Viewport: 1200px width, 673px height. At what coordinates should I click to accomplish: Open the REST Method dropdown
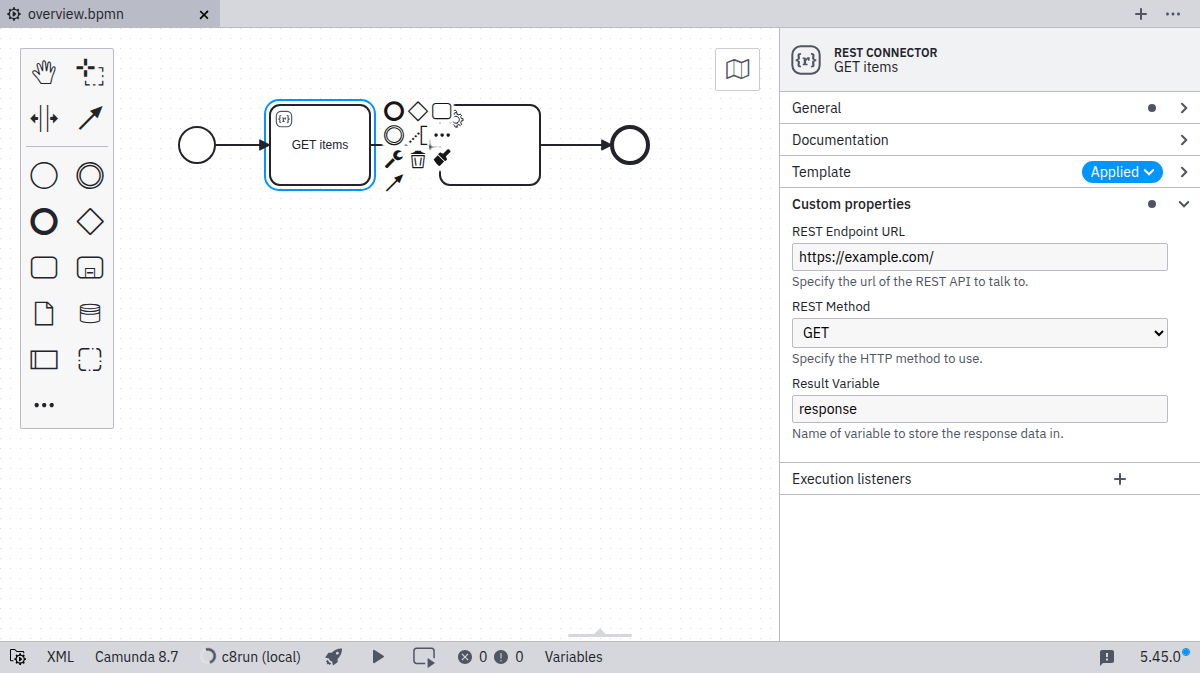click(x=979, y=333)
